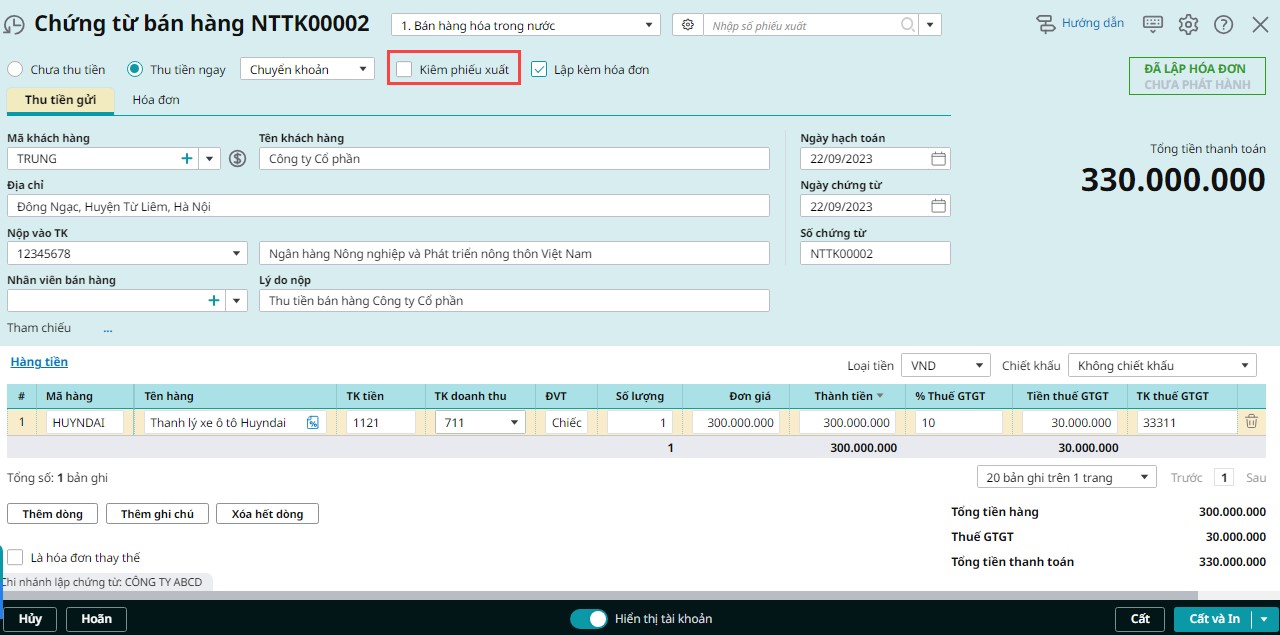Go to the Sau next page
Screen dimensions: 1280x635
(1255, 477)
